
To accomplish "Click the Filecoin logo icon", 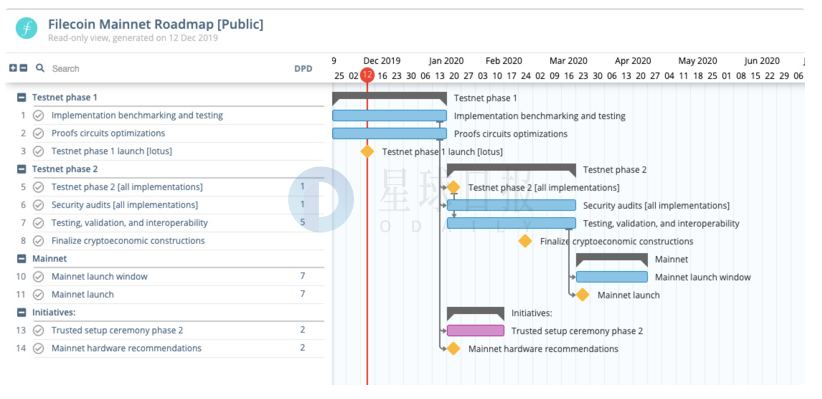I will (x=26, y=28).
